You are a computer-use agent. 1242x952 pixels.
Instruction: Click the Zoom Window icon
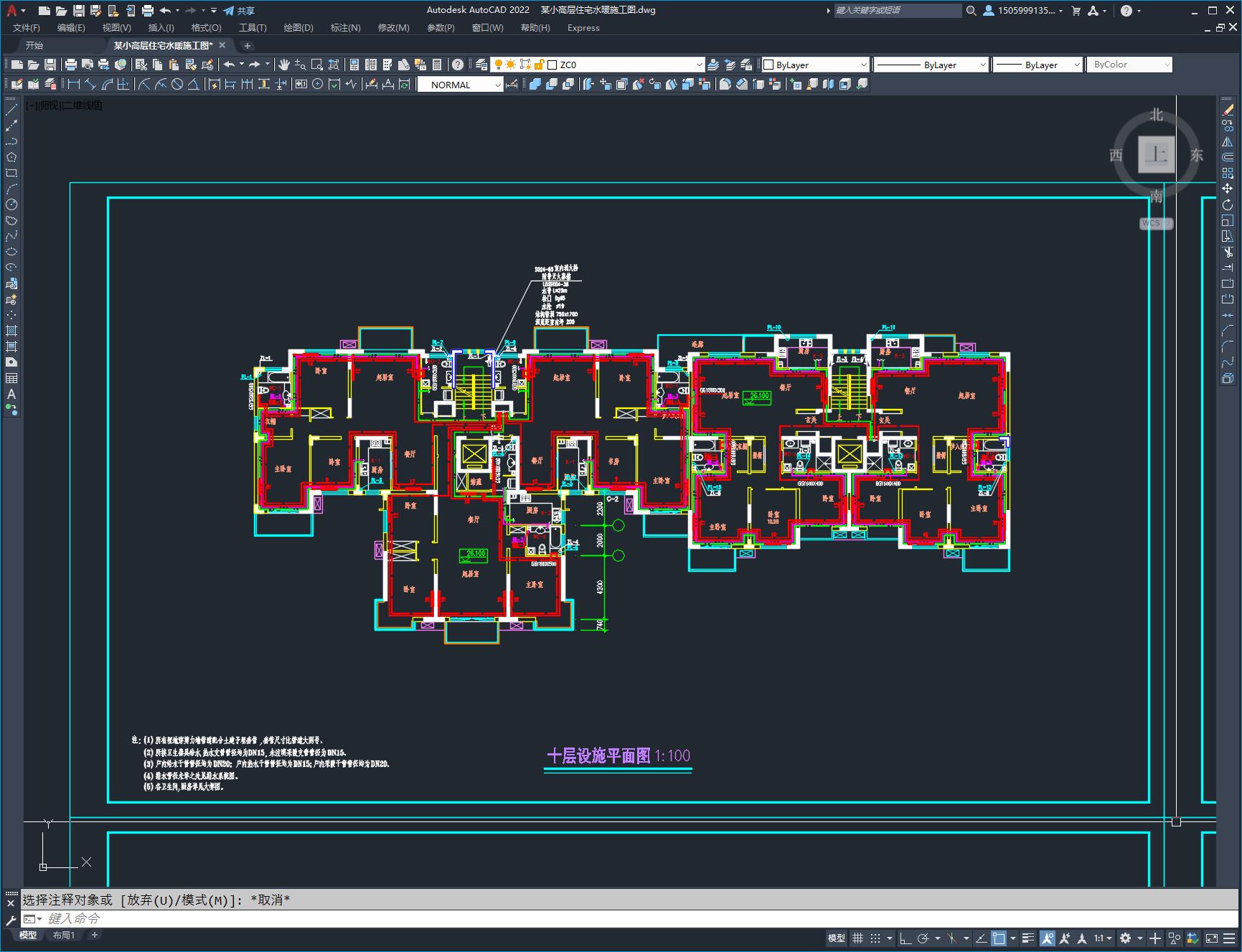pyautogui.click(x=317, y=65)
